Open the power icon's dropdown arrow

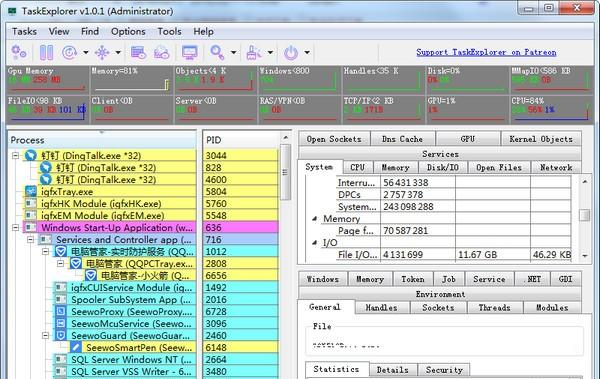307,52
